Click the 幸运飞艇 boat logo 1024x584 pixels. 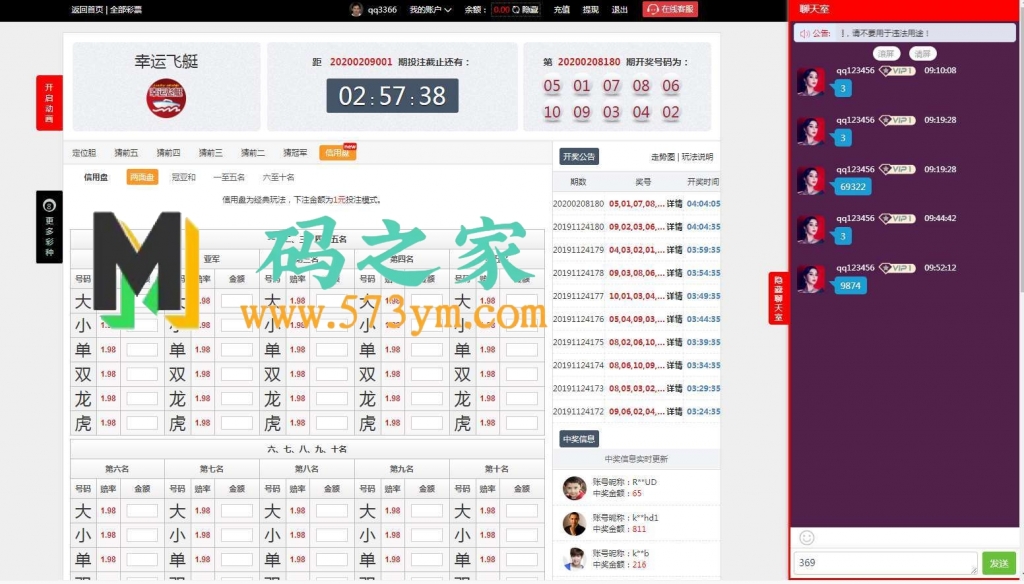point(166,98)
